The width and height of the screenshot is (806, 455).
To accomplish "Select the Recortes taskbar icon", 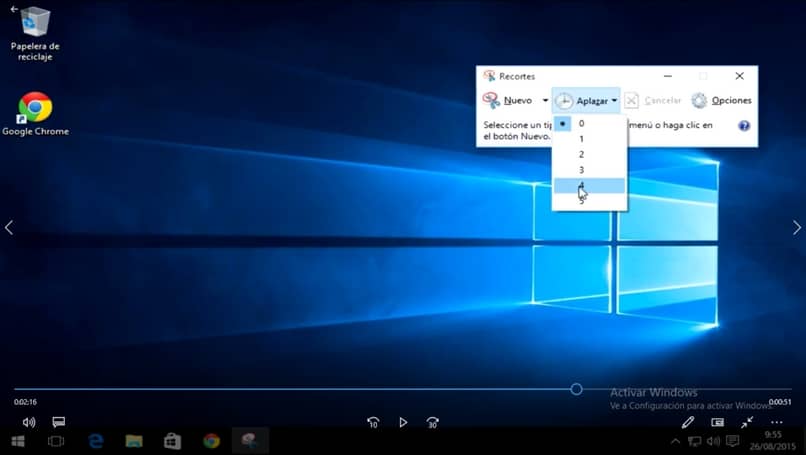I will pos(250,441).
